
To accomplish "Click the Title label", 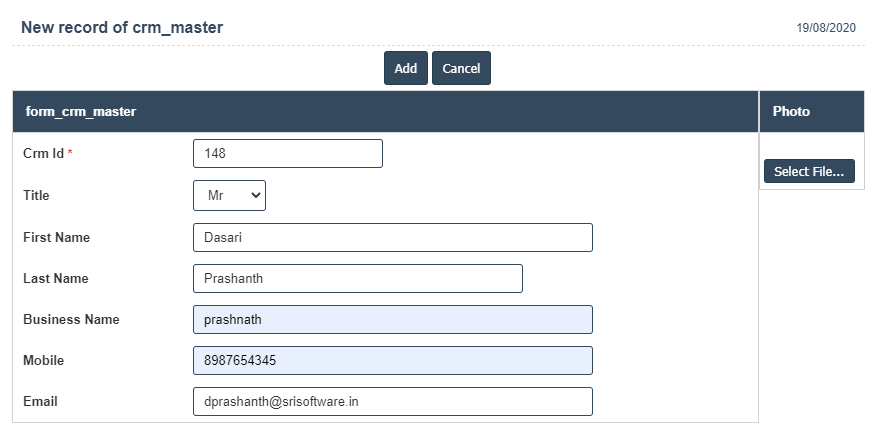I will [36, 196].
